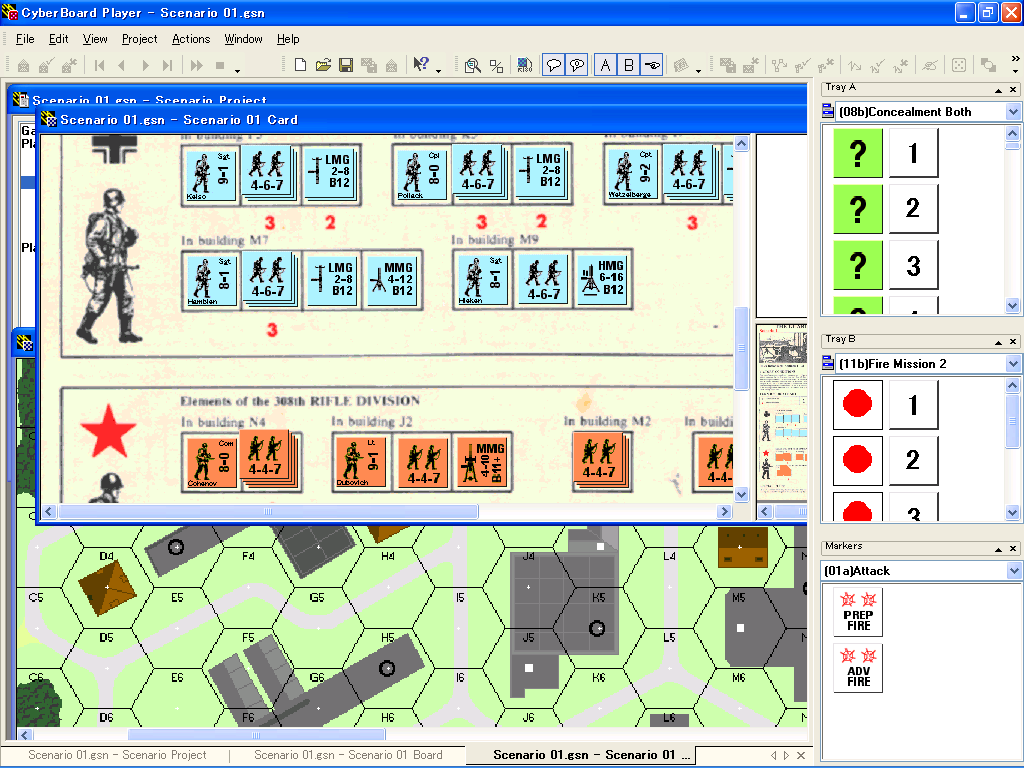Click the step-to-first-move playback icon
Screen dimensions: 1024x768
point(99,65)
